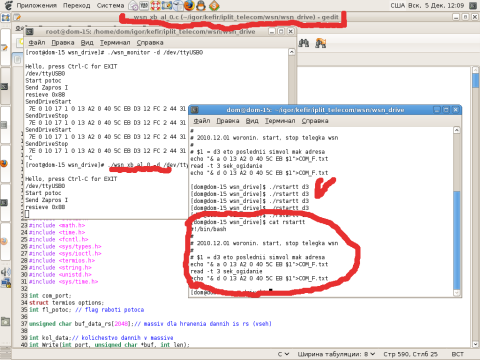Open the clock showing Вск. 5 Дек. 12:09
This screenshot has width=480, height=360.
coord(435,5)
